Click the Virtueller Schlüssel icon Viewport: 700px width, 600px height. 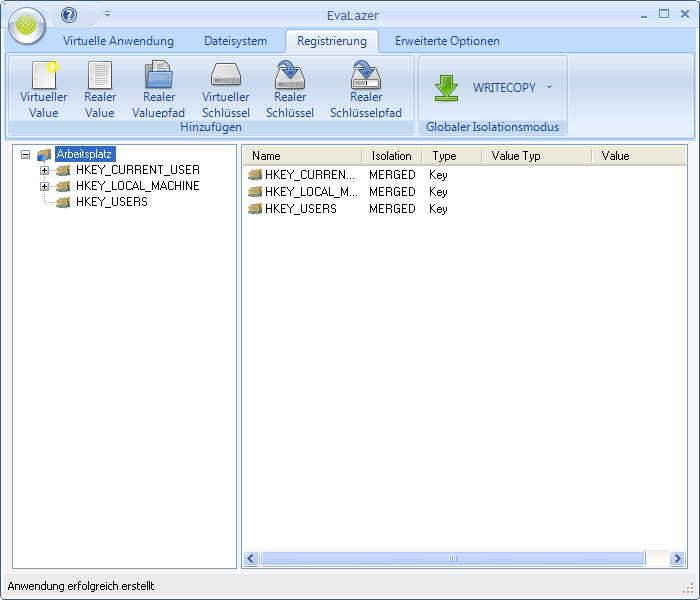[226, 76]
